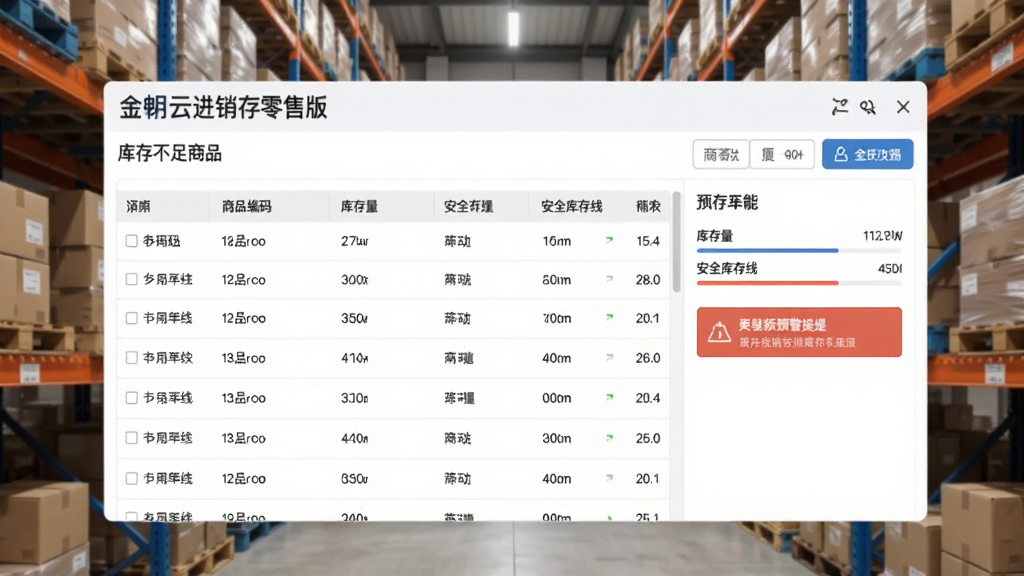This screenshot has height=576, width=1024.
Task: Click the green trend arrow in the 15.4 row
Action: [x=609, y=240]
